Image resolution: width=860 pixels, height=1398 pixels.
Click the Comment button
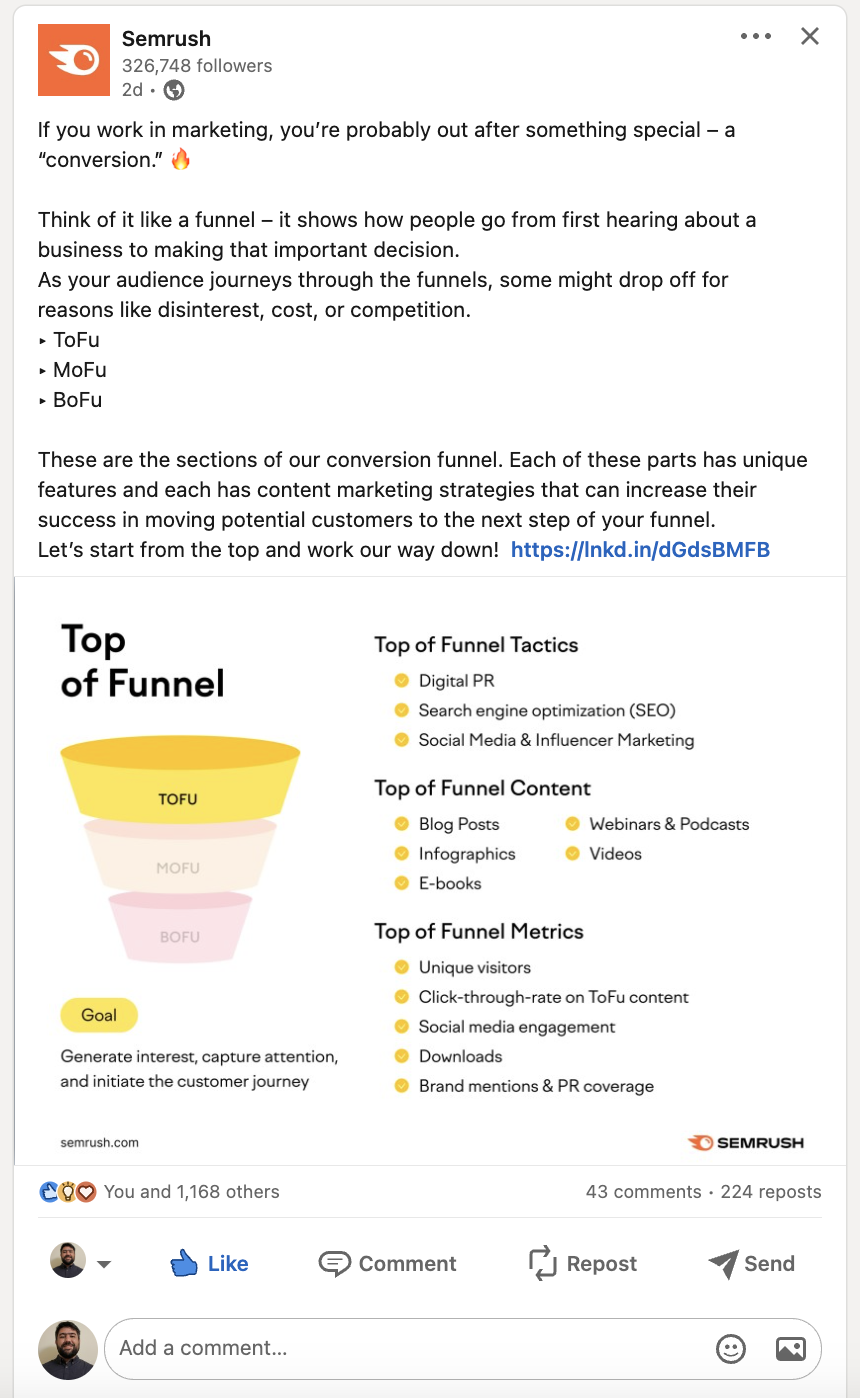pos(387,1264)
